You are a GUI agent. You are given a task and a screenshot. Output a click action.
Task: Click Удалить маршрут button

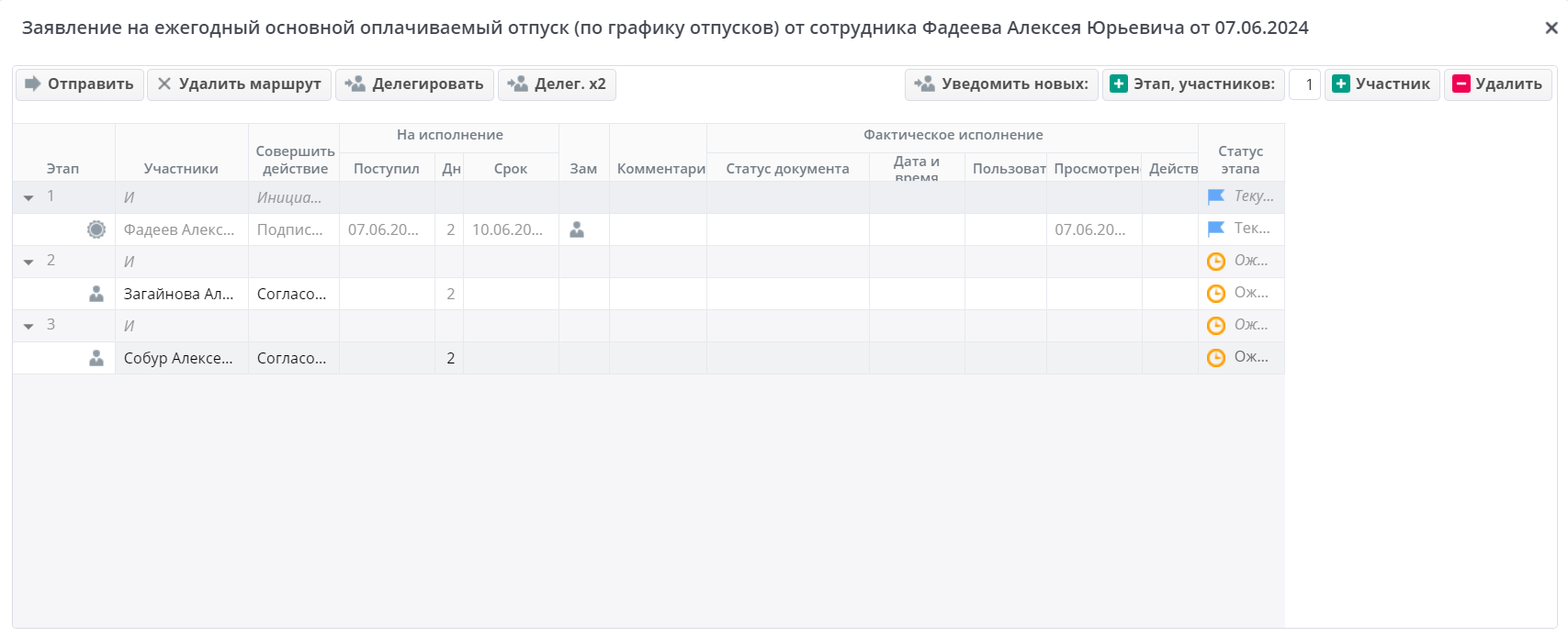239,84
